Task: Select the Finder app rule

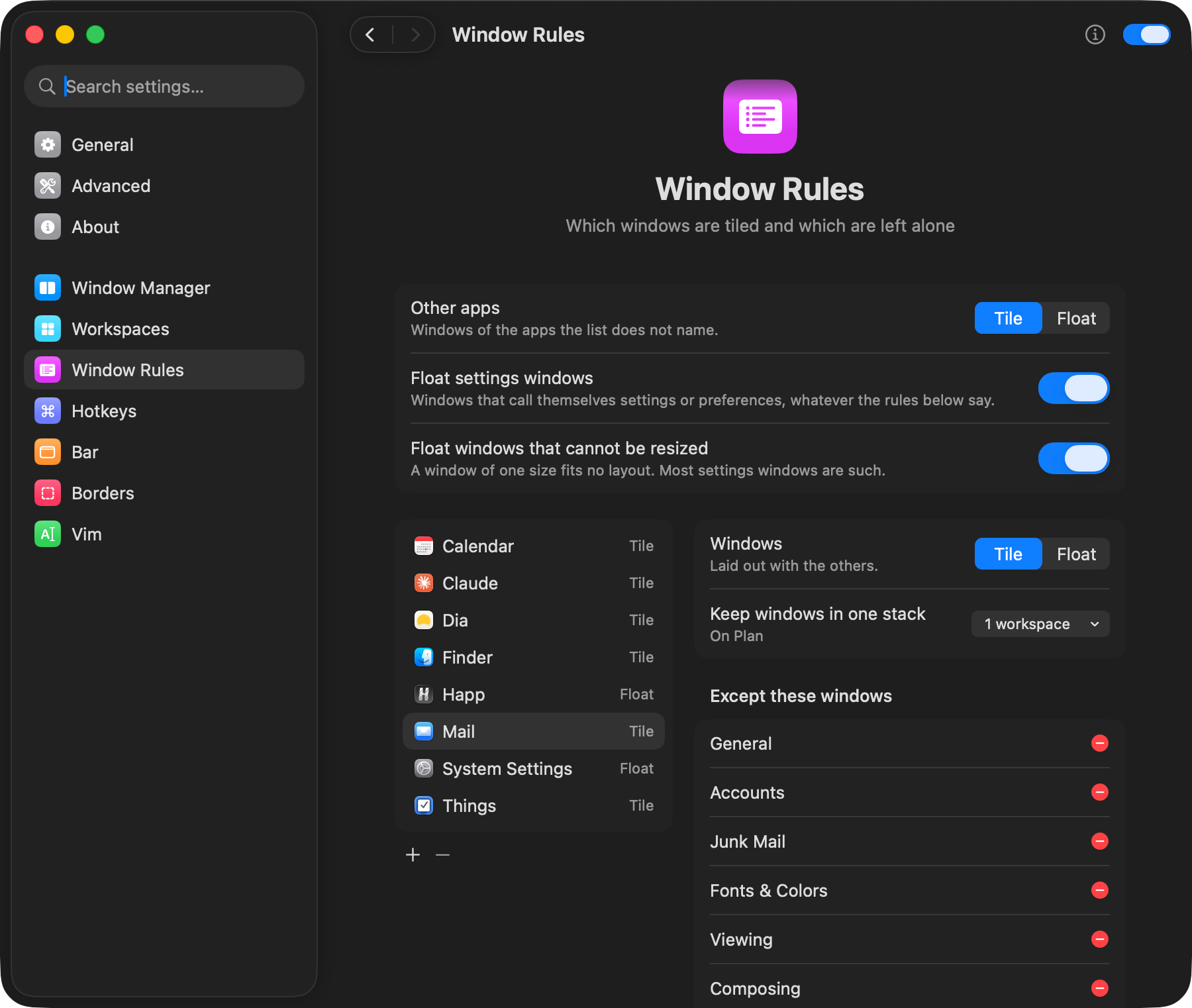Action: click(534, 658)
